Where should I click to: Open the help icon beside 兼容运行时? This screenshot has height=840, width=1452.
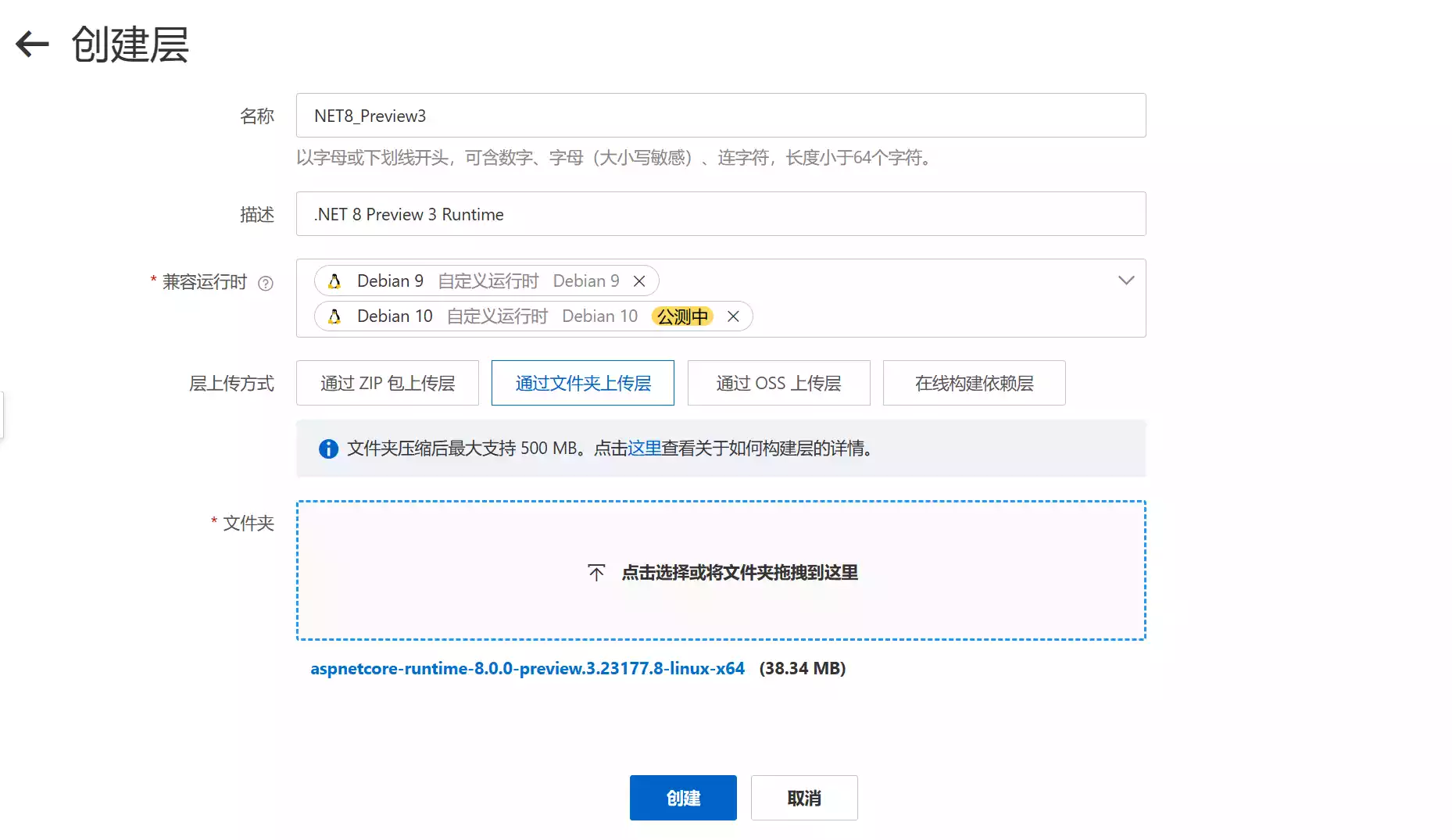266,283
